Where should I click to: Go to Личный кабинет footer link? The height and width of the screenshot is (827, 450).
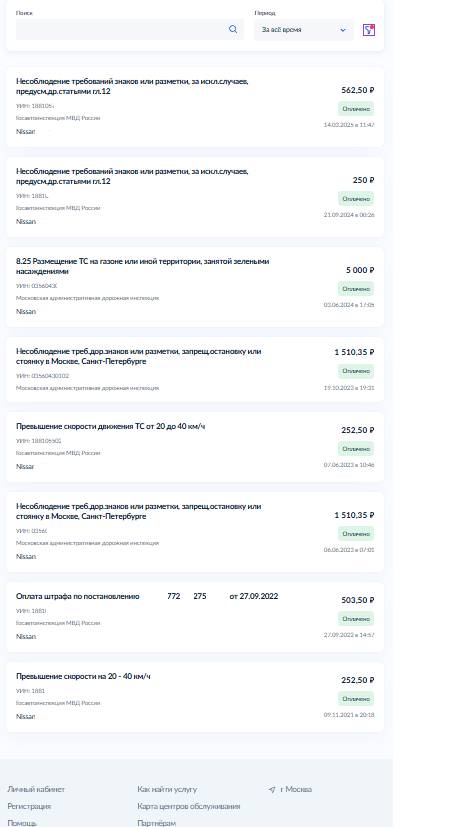click(x=36, y=790)
